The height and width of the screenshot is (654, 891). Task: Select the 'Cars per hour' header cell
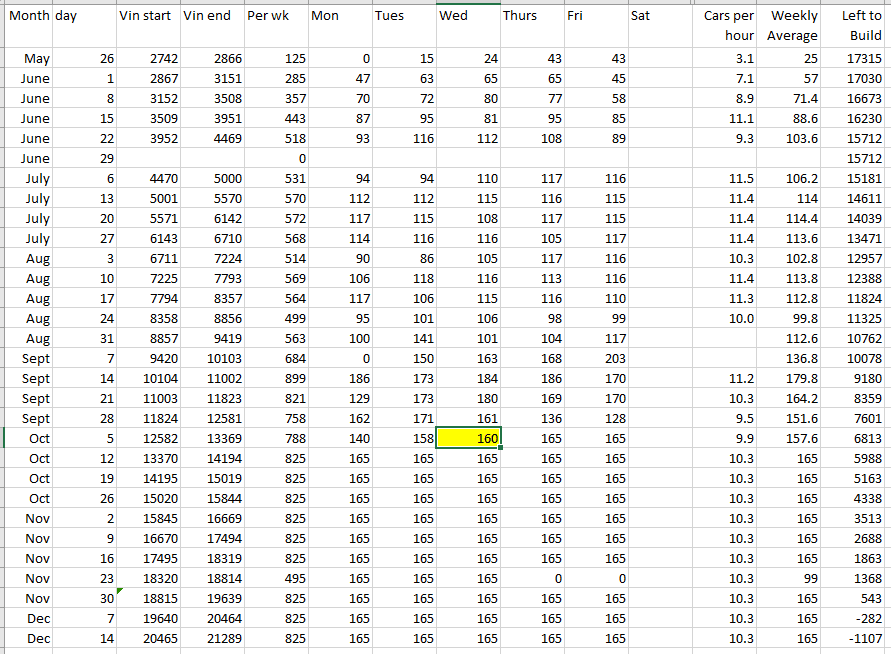[727, 25]
